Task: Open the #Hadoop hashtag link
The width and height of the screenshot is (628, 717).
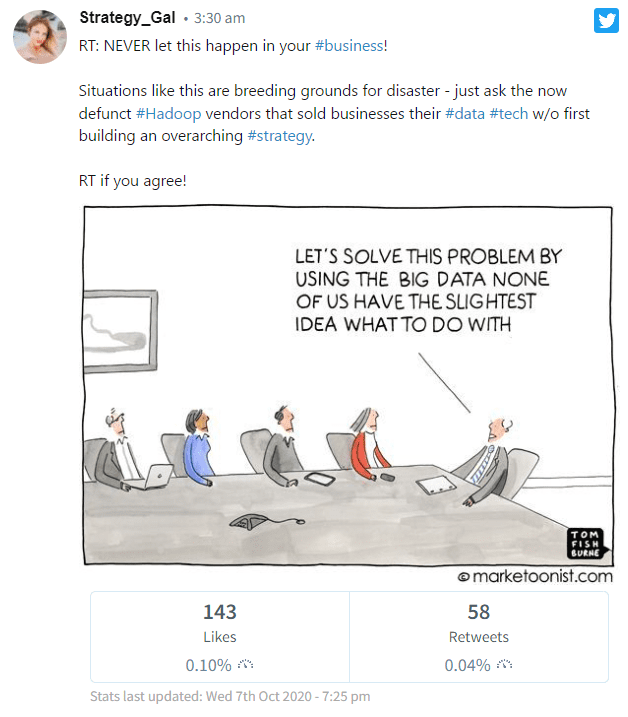Action: tap(168, 113)
